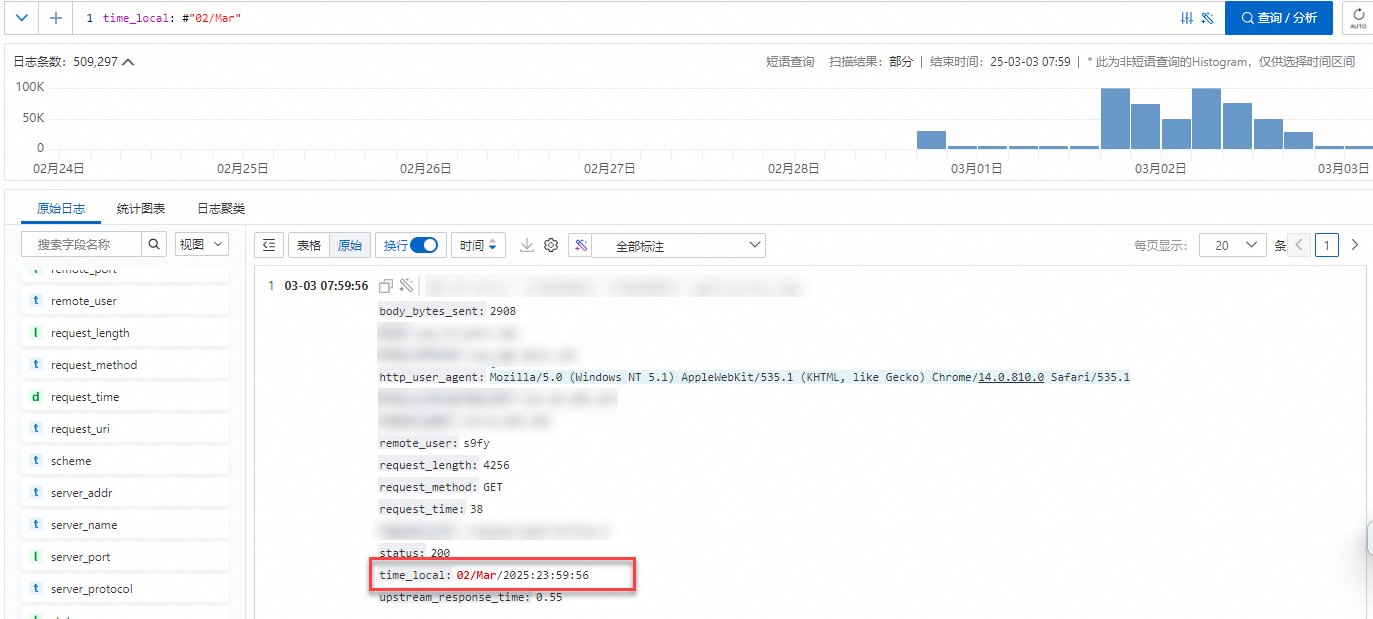Download logs icon
The image size is (1373, 619).
tap(527, 245)
